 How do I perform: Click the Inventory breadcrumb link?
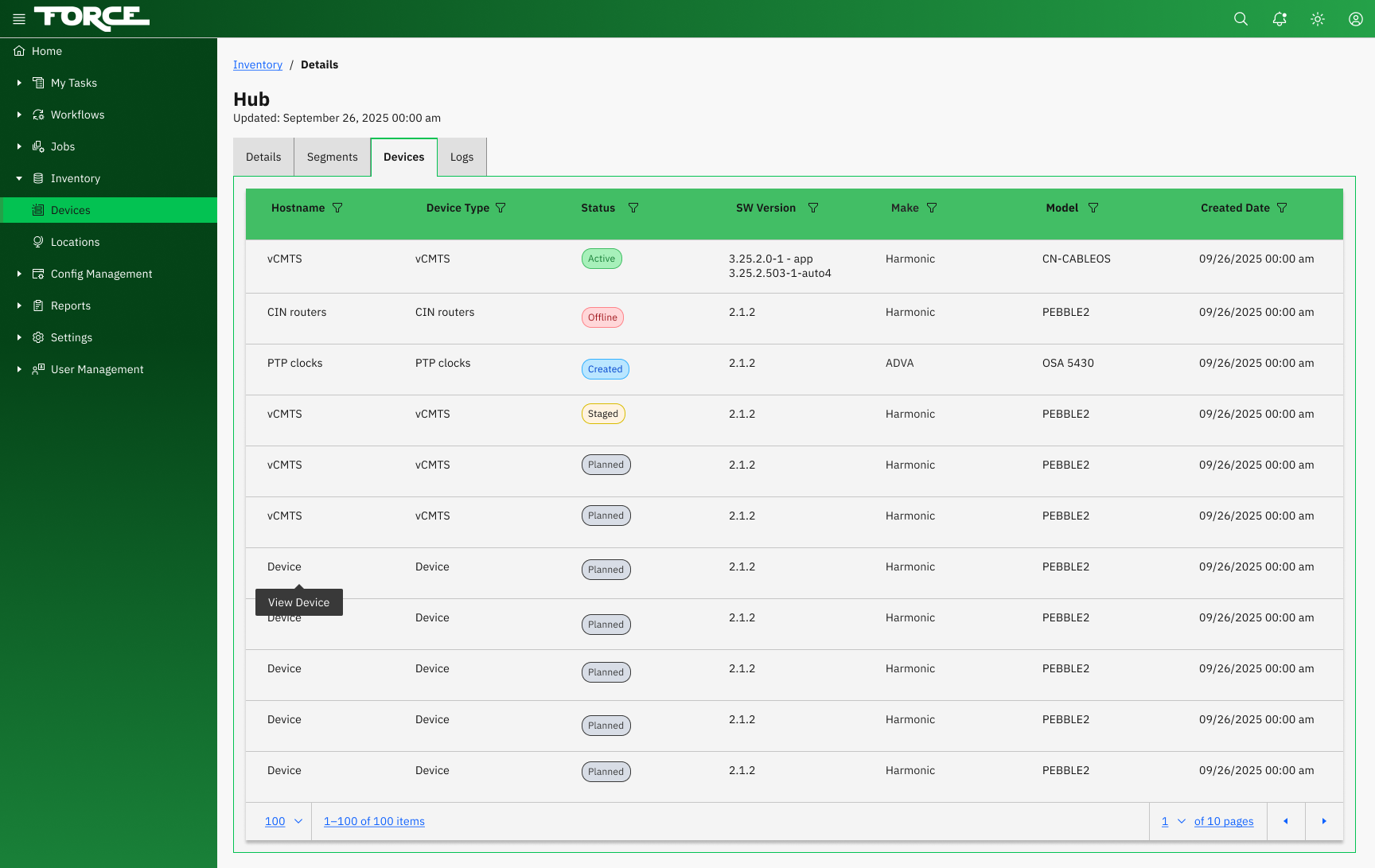tap(258, 64)
